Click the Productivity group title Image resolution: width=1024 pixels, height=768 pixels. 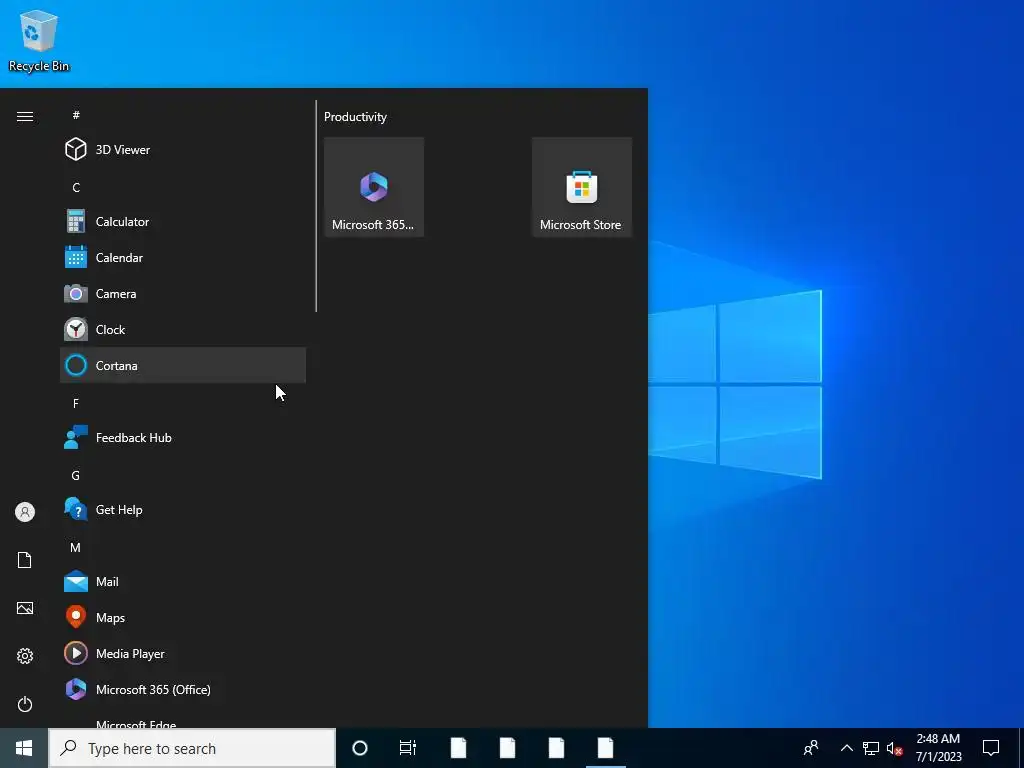coord(355,117)
